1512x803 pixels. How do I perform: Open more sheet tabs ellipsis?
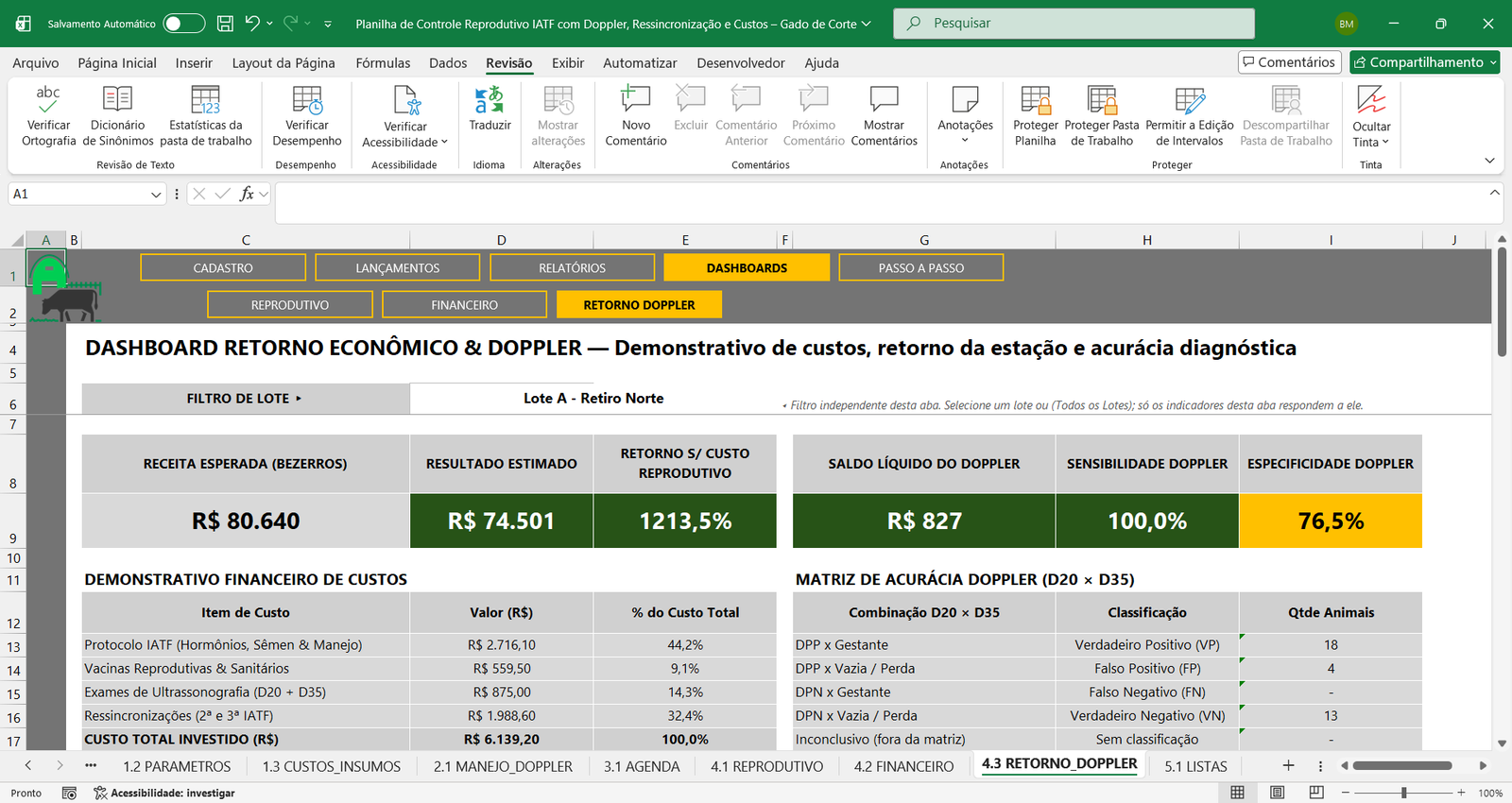91,765
